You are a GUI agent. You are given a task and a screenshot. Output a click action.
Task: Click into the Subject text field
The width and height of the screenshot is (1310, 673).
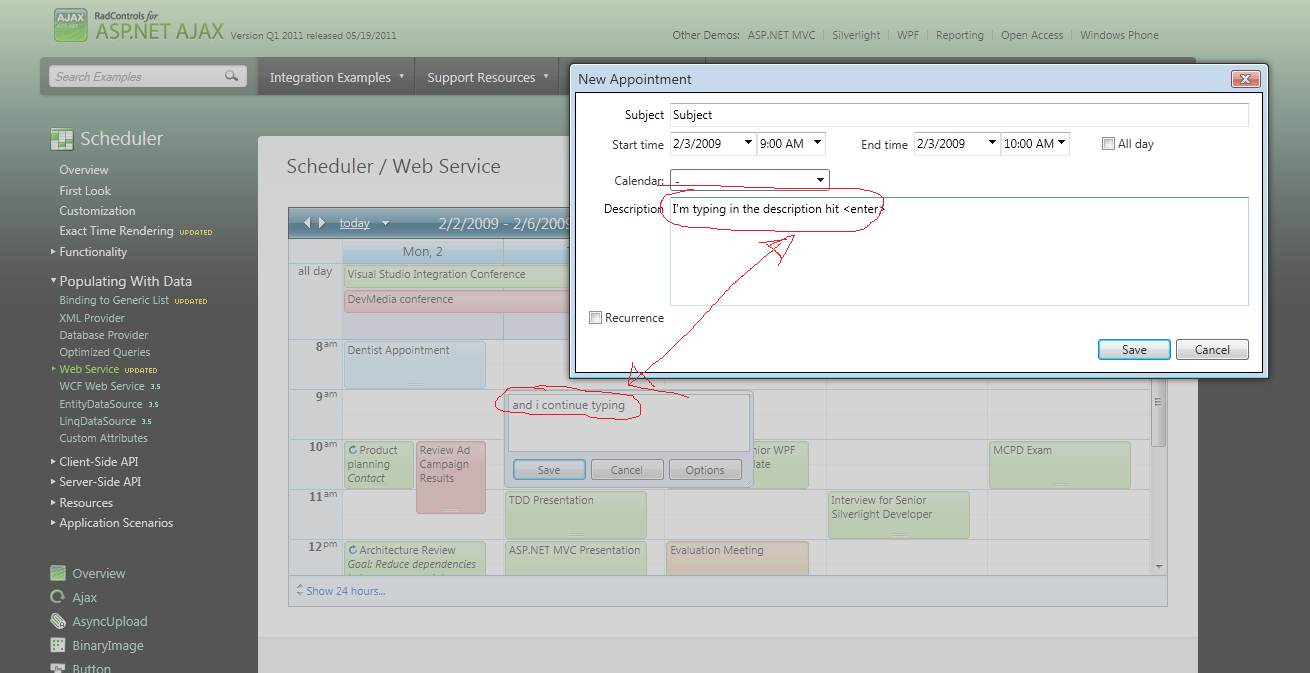[x=959, y=115]
